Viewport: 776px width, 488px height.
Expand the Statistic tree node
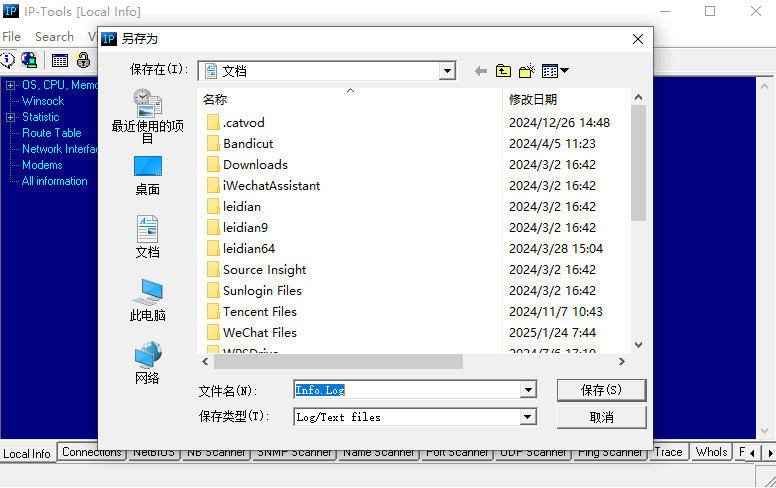[x=10, y=117]
